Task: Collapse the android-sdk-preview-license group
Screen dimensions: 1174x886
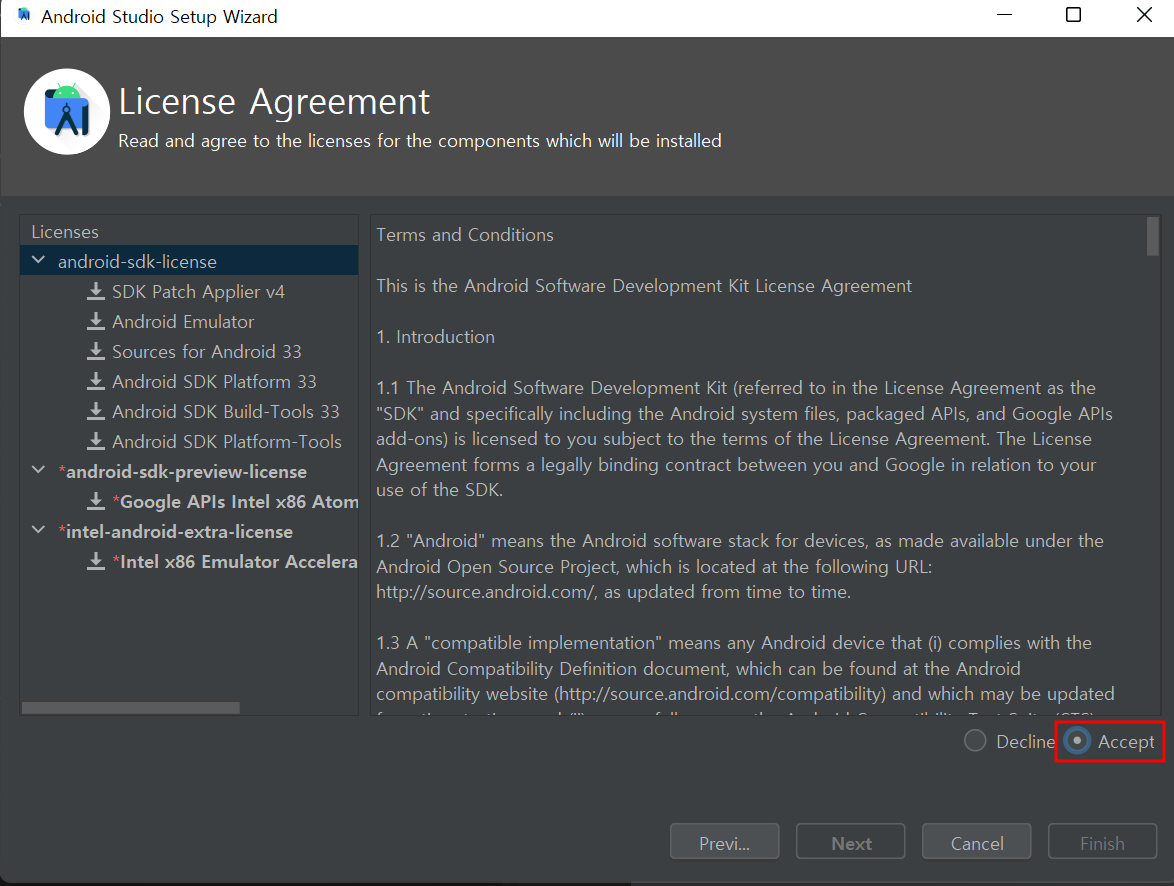Action: tap(38, 470)
